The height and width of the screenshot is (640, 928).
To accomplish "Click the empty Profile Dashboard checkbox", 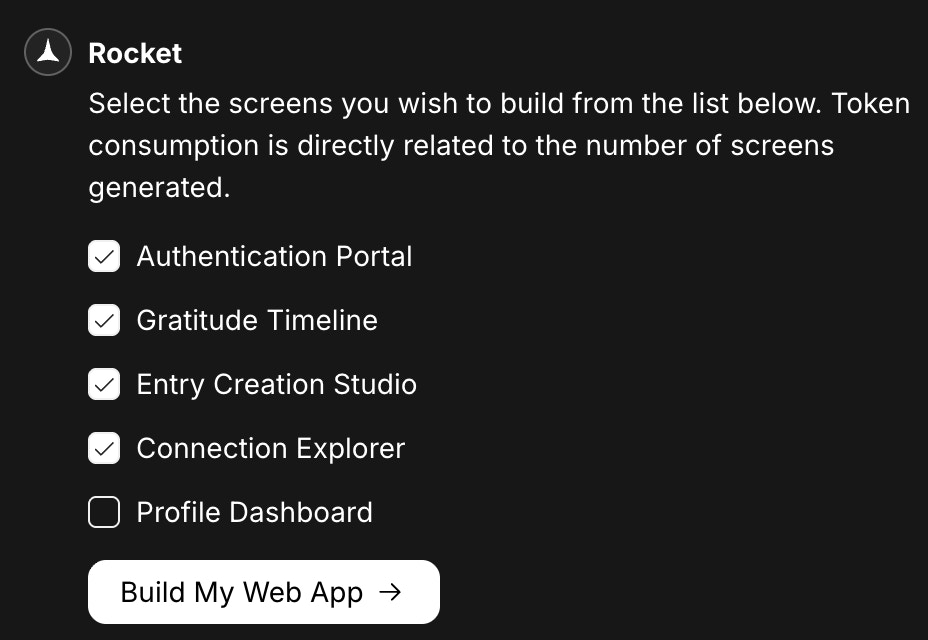I will pos(104,512).
